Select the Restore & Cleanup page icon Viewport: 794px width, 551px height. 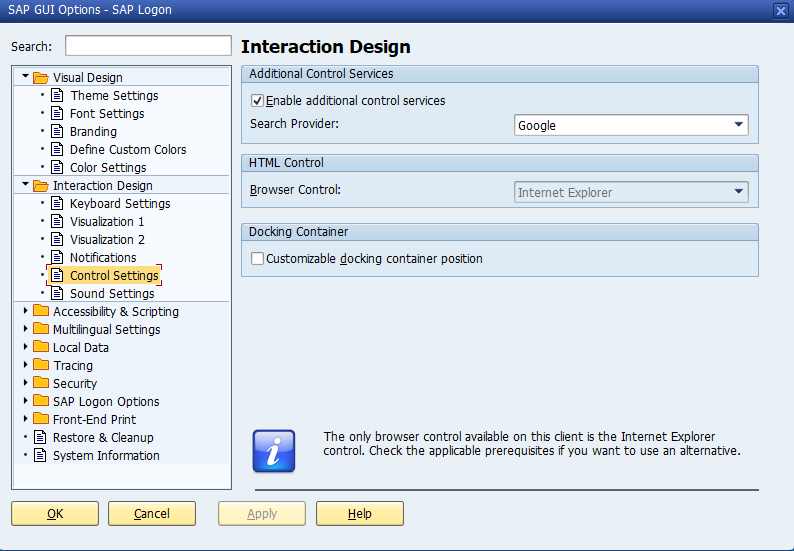pyautogui.click(x=40, y=437)
